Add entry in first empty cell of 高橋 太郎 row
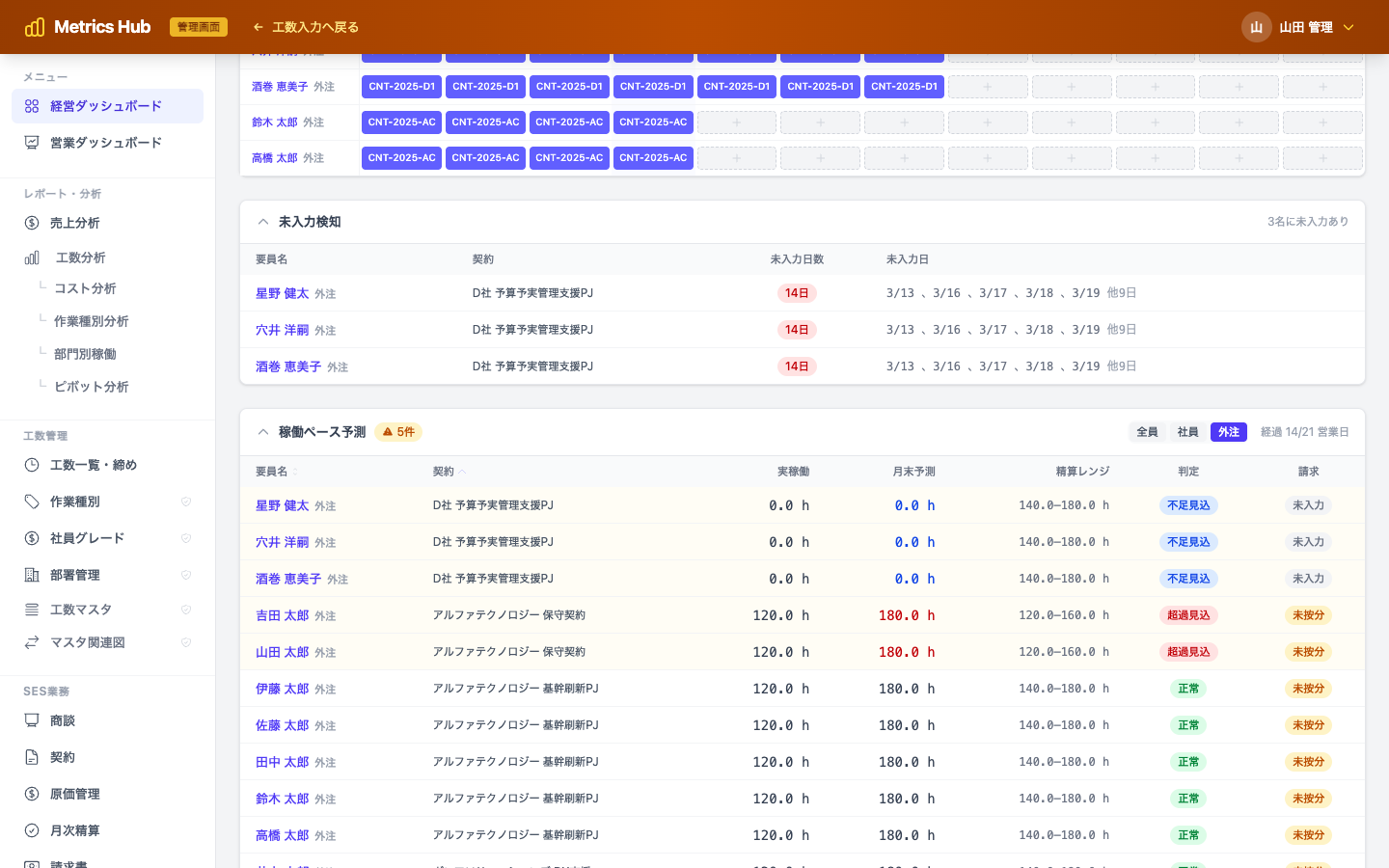 click(x=737, y=158)
